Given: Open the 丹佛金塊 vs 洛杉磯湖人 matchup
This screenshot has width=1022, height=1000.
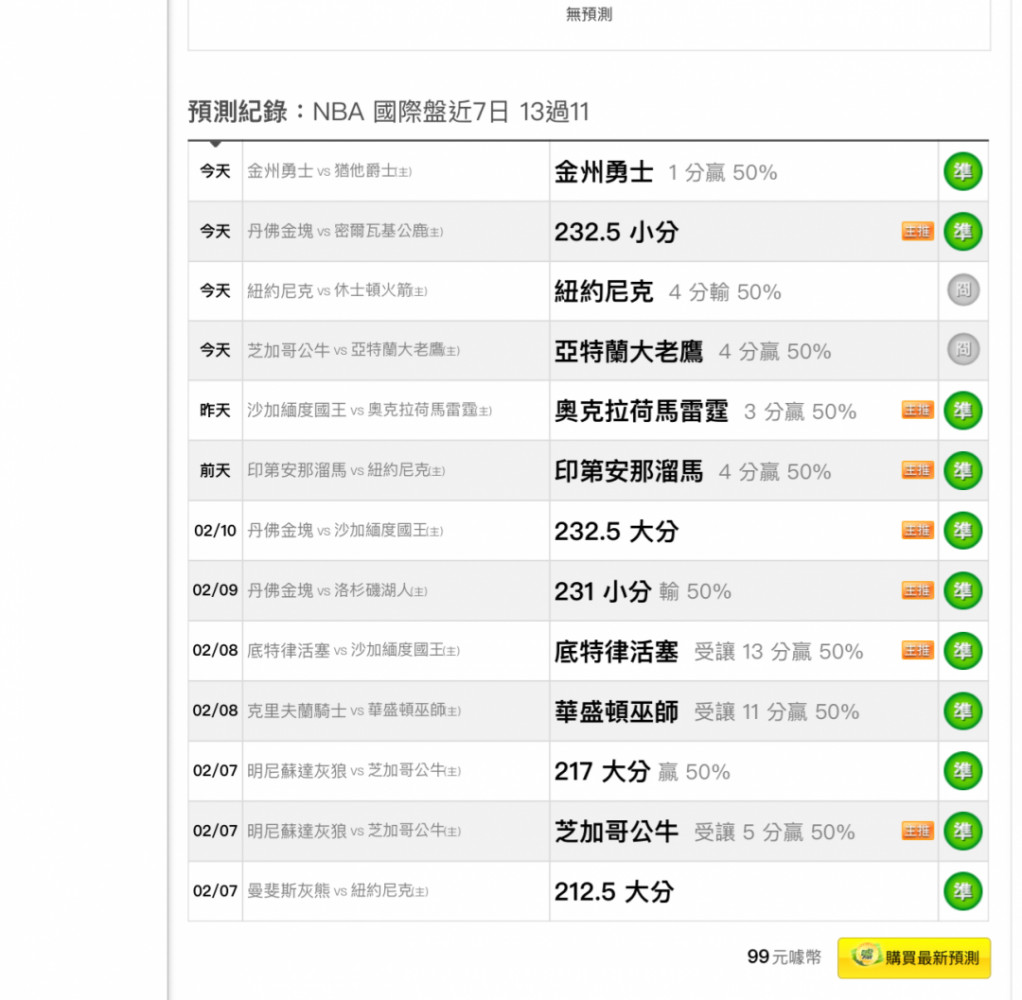Looking at the screenshot, I should point(337,591).
